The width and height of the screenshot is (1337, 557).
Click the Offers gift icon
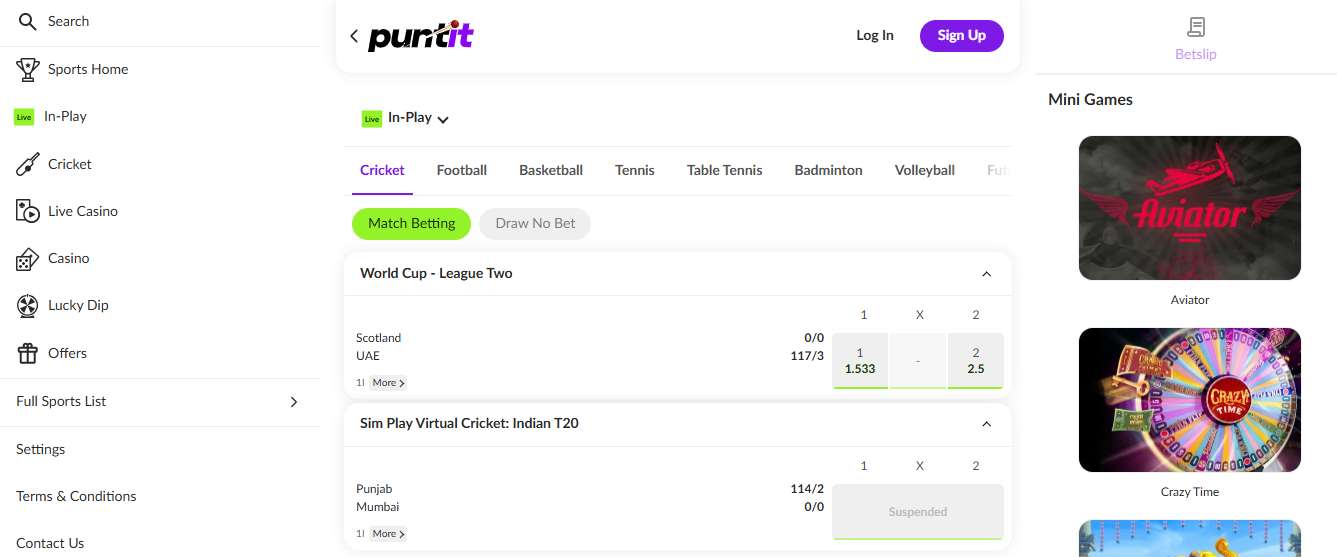27,353
